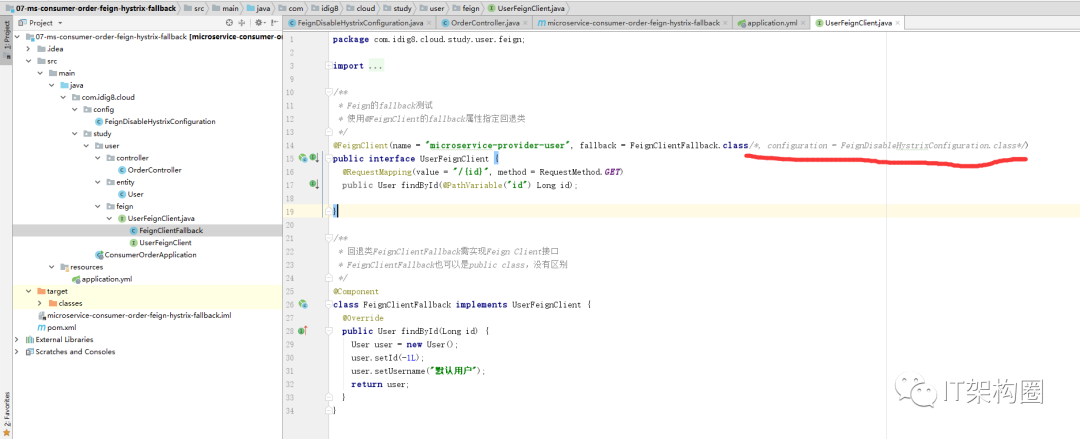Close the application.yml editor tab
The image size is (1080, 439).
tap(804, 23)
